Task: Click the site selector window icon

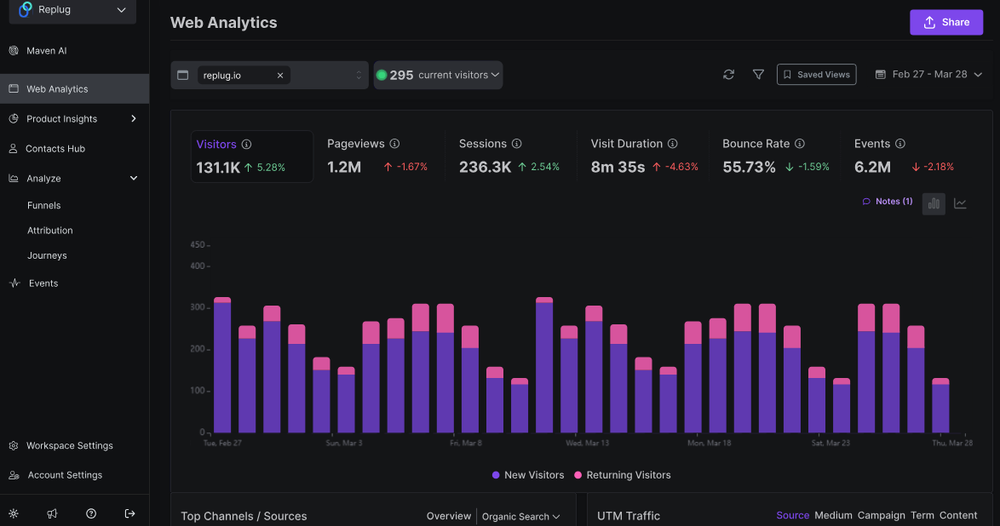Action: tap(182, 75)
